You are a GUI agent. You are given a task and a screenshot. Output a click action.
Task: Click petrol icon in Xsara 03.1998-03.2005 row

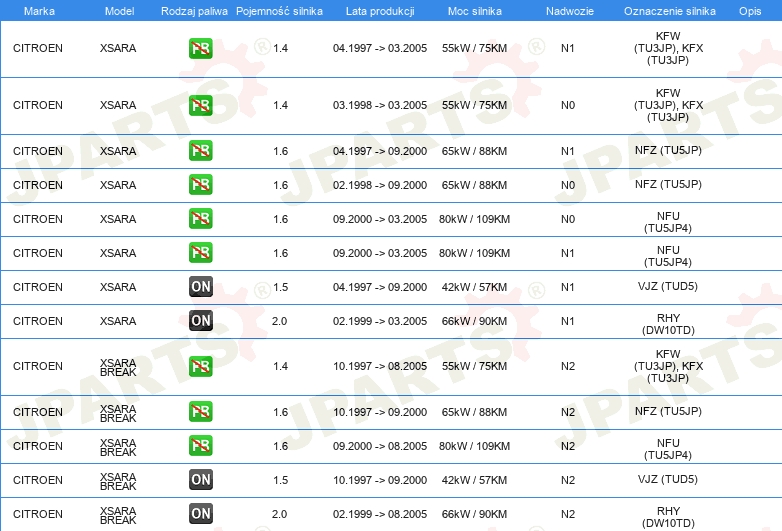[200, 105]
